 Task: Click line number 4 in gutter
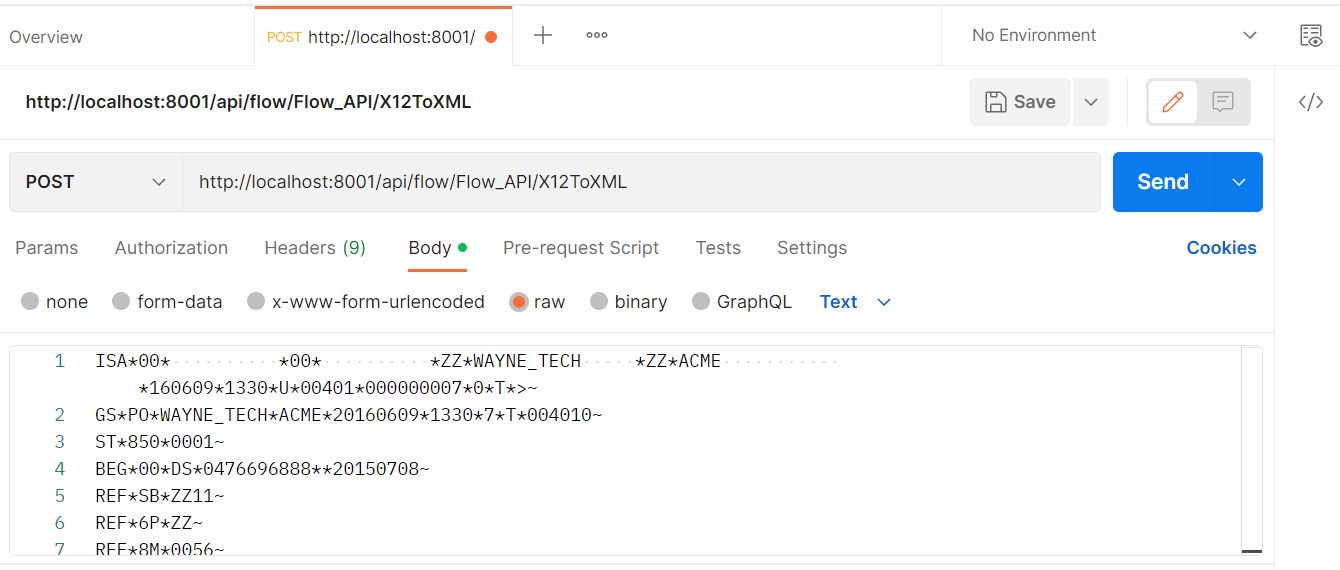(60, 469)
